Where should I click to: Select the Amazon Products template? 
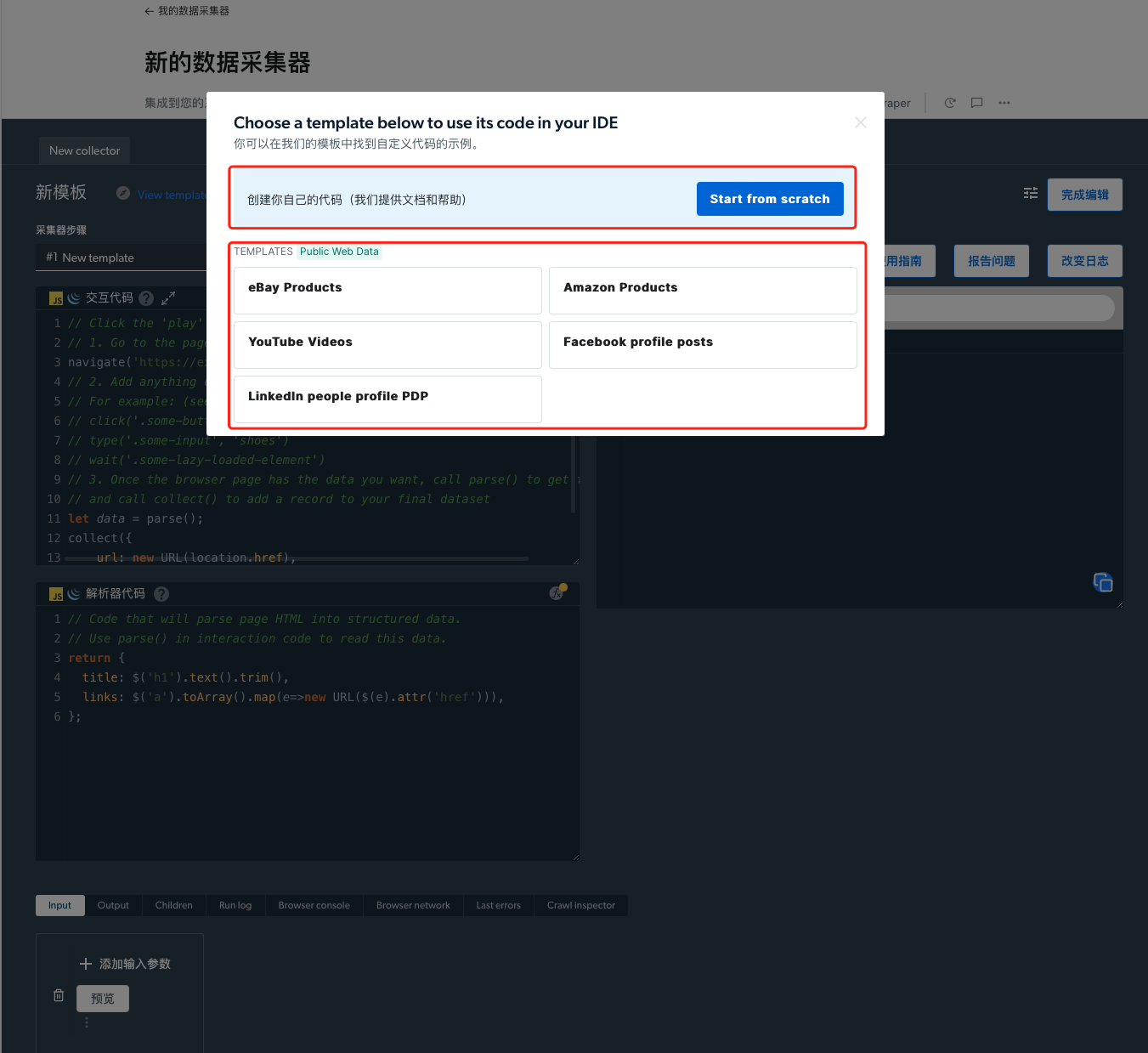(703, 291)
